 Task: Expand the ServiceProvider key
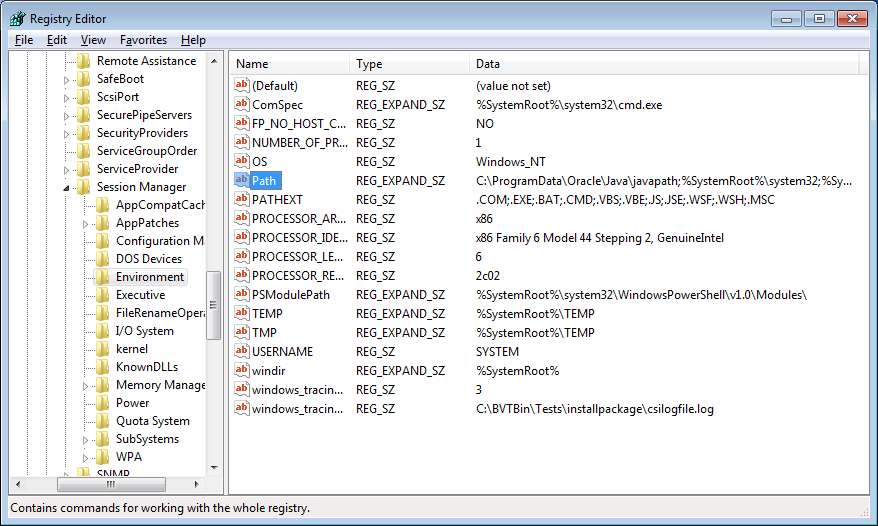tap(66, 170)
